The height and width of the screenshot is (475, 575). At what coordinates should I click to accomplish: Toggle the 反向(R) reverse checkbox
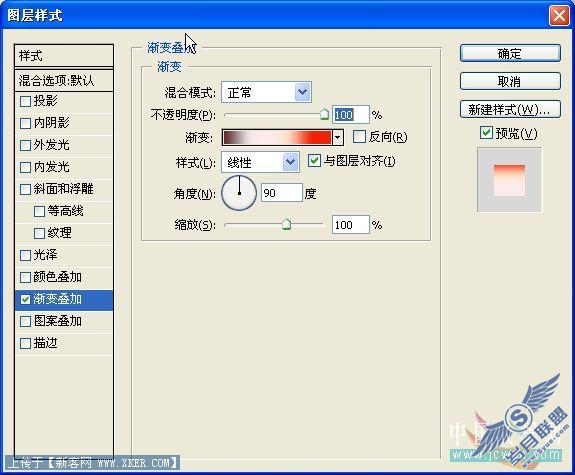click(x=359, y=137)
